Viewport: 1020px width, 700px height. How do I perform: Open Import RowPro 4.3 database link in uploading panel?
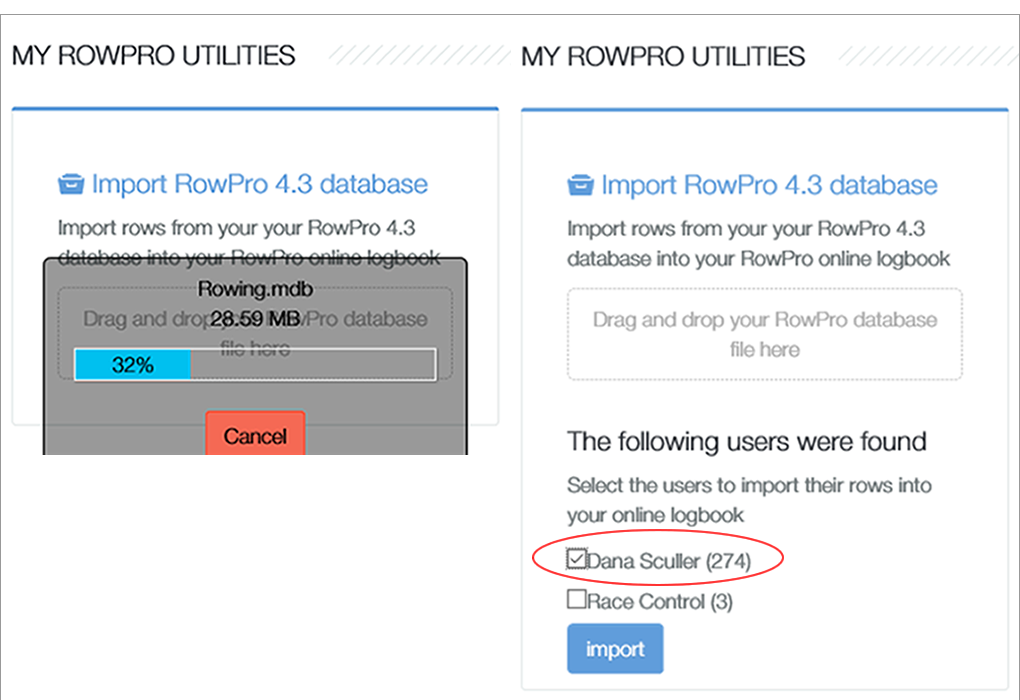click(x=259, y=185)
